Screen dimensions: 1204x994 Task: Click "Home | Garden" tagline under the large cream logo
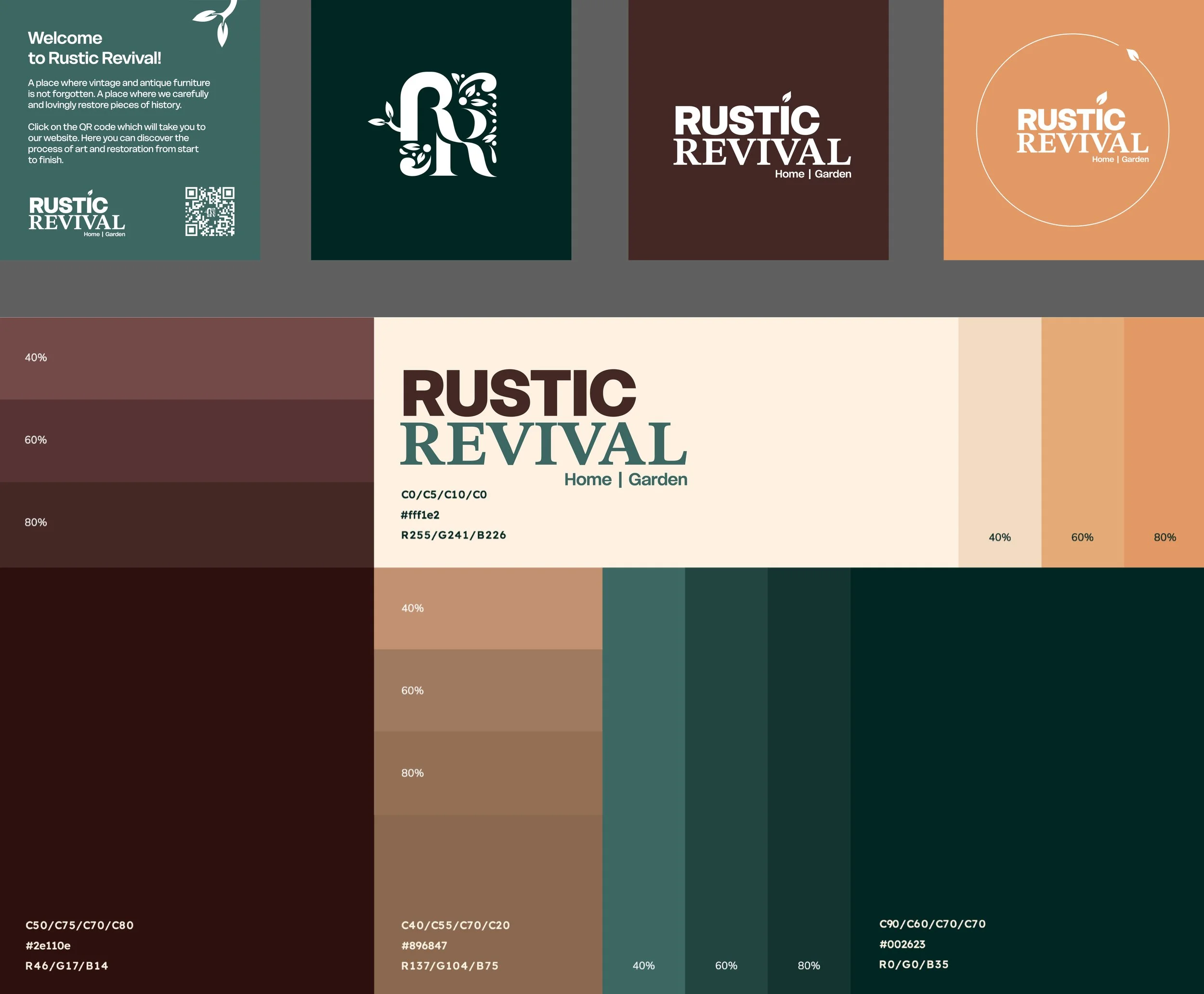[x=626, y=479]
